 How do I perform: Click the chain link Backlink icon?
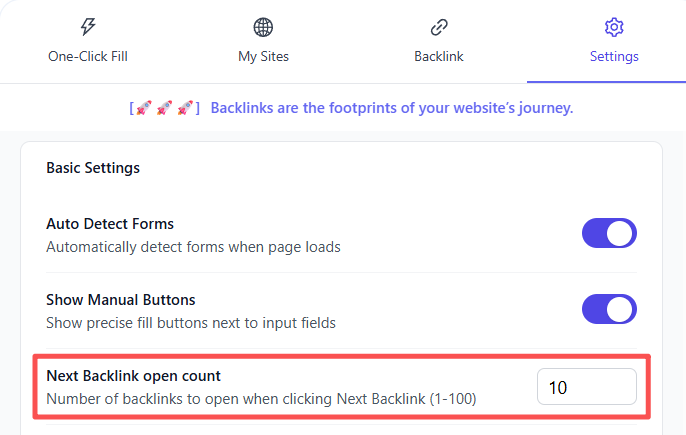439,27
